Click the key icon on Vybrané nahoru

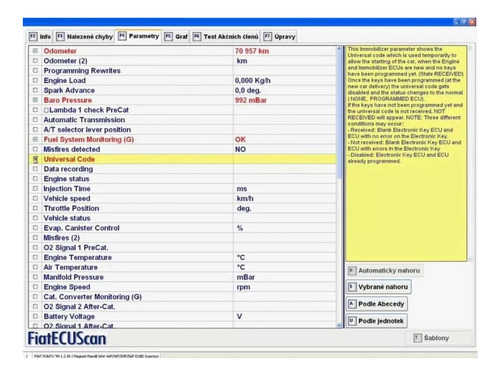pos(352,287)
